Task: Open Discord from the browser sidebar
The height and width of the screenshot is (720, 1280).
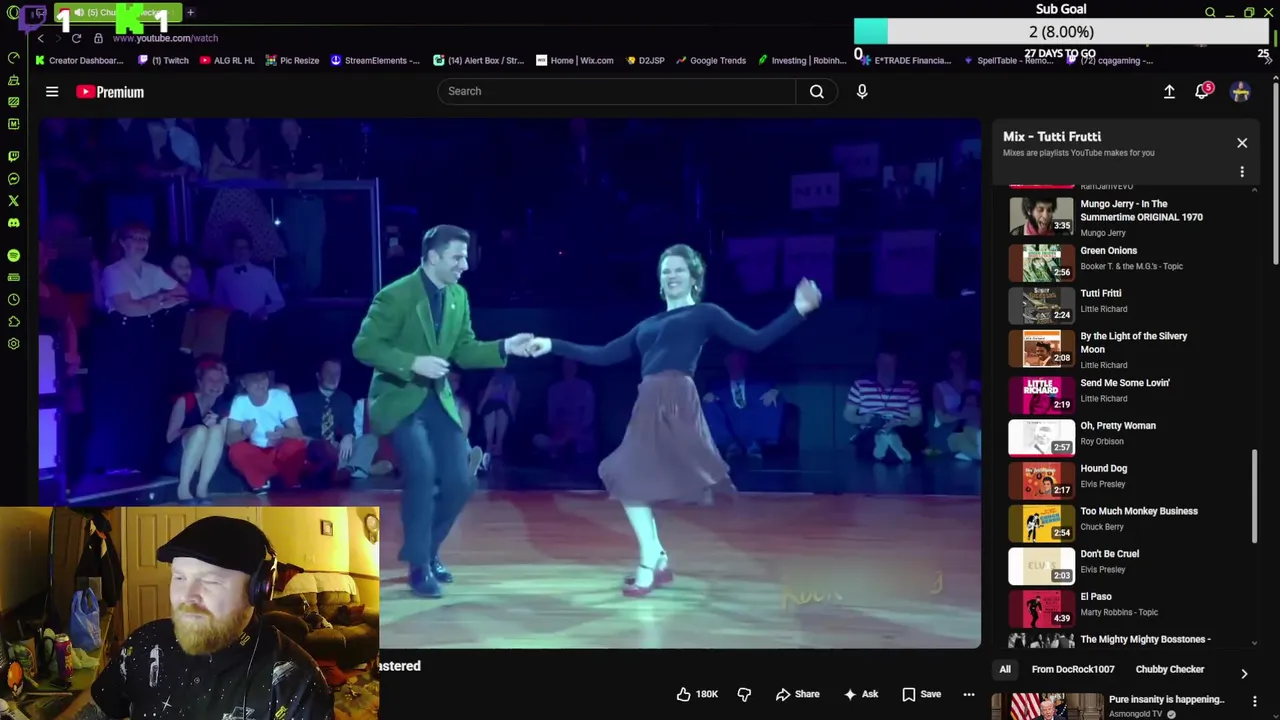Action: point(13,223)
